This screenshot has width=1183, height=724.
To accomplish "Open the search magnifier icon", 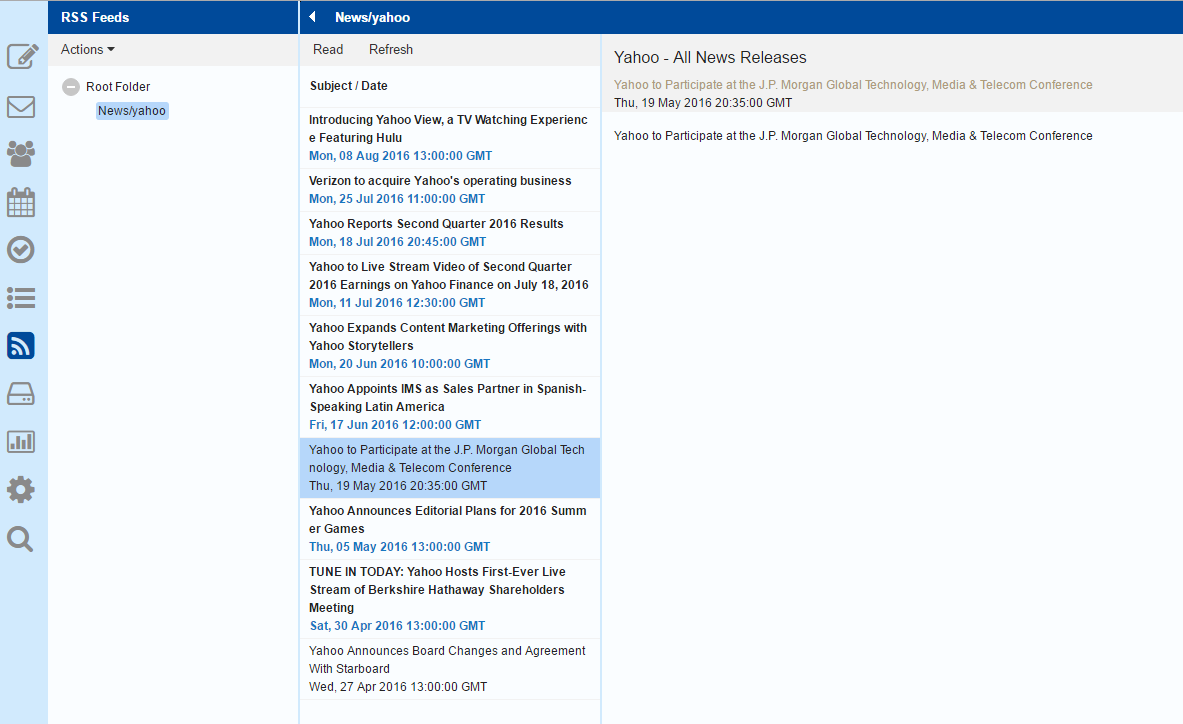I will (20, 539).
